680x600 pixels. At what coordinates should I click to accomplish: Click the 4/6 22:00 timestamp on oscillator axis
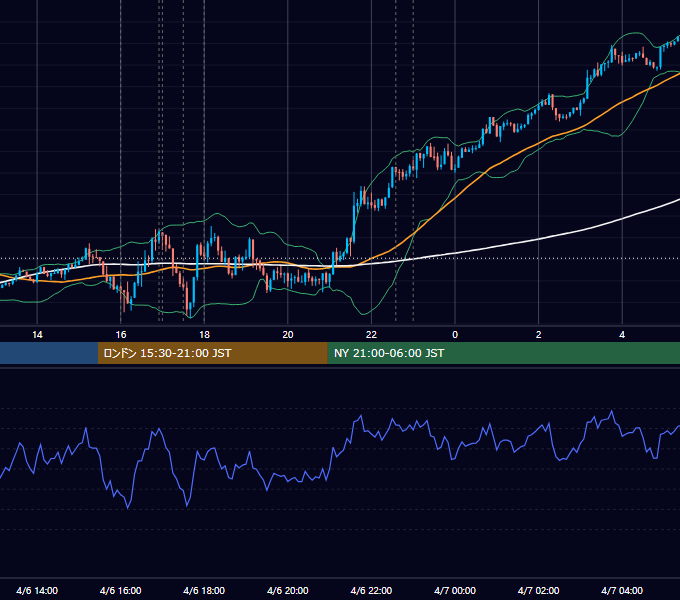371,590
